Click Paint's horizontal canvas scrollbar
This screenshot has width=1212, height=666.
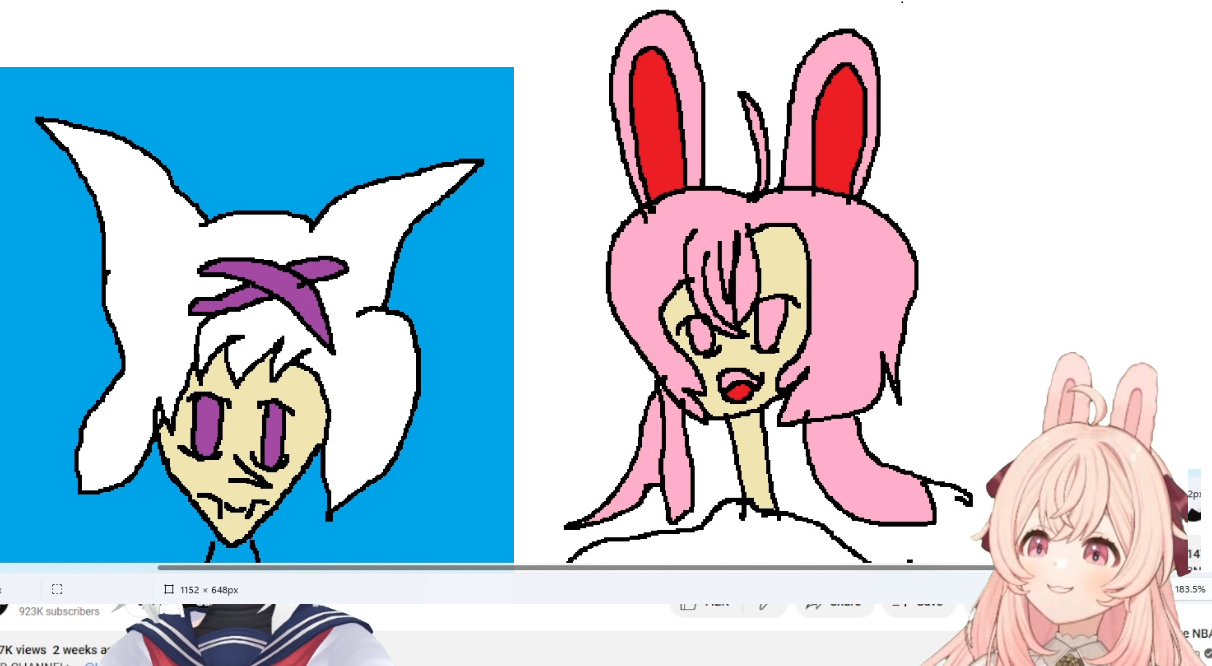[x=578, y=568]
